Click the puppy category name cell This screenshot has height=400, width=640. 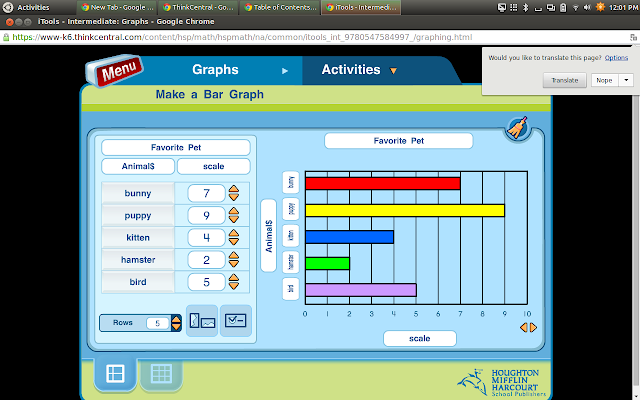[x=138, y=215]
